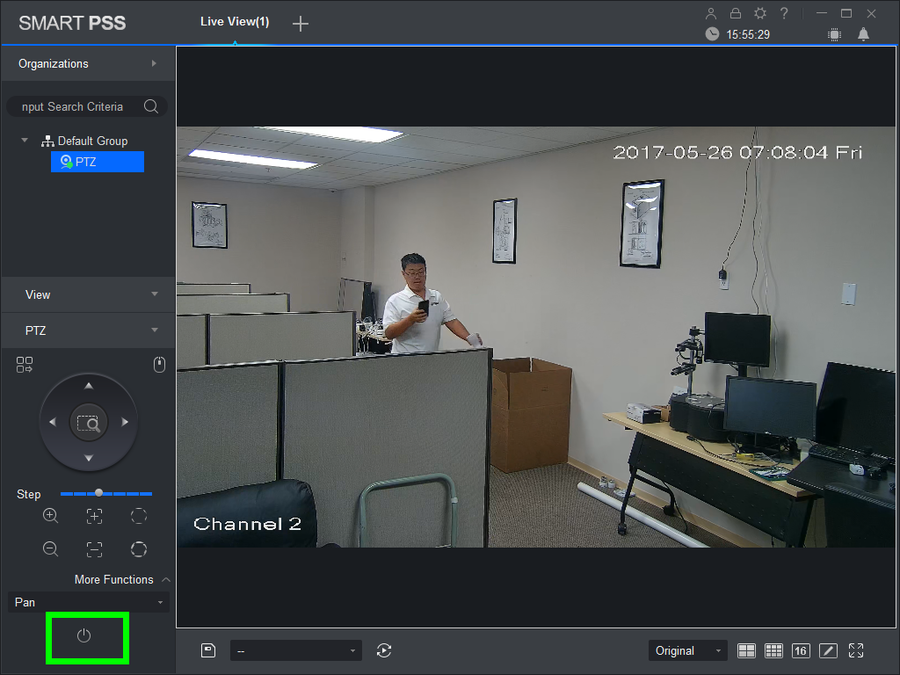900x675 pixels.
Task: Collapse More Functions
Action: click(x=122, y=580)
